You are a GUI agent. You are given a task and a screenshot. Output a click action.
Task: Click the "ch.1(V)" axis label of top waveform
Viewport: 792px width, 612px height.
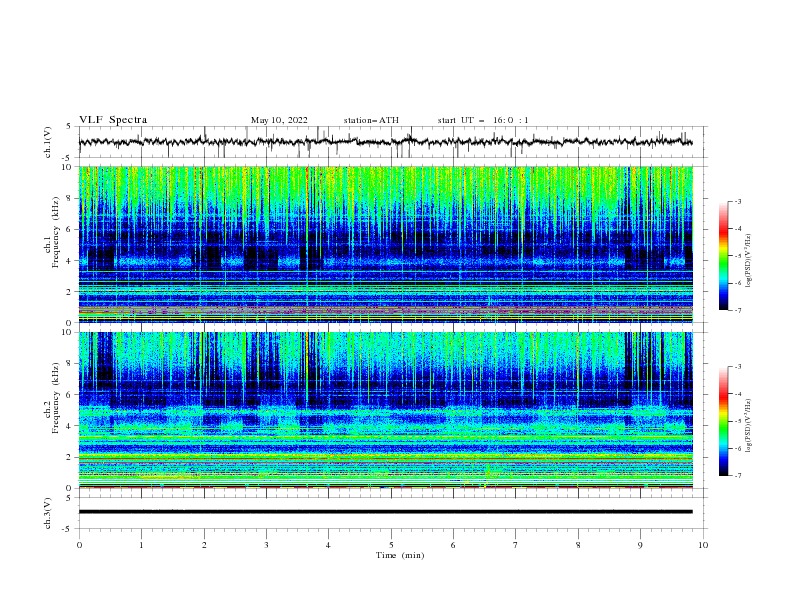[48, 142]
